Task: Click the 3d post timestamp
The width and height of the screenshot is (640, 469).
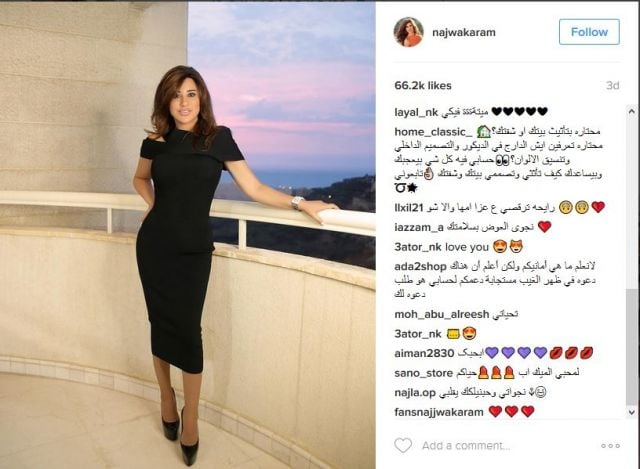Action: coord(613,86)
